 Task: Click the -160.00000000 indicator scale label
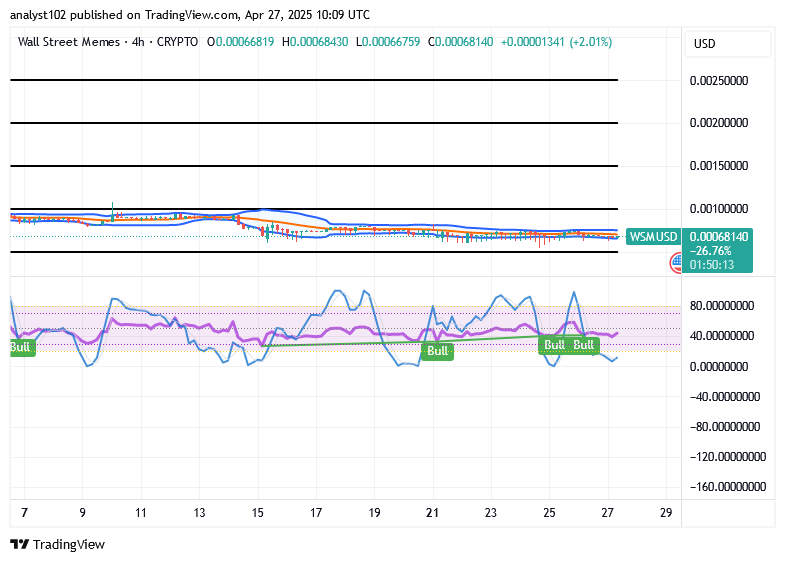[727, 487]
